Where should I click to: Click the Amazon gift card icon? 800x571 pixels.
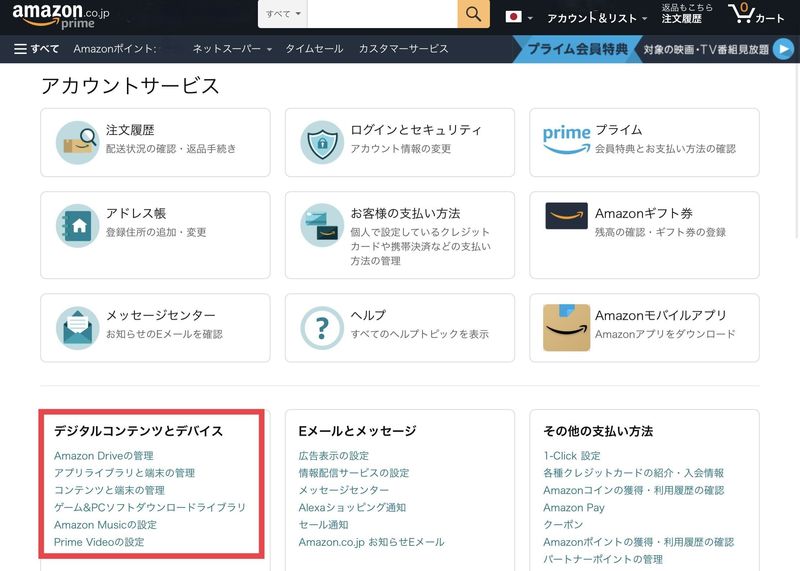point(566,215)
